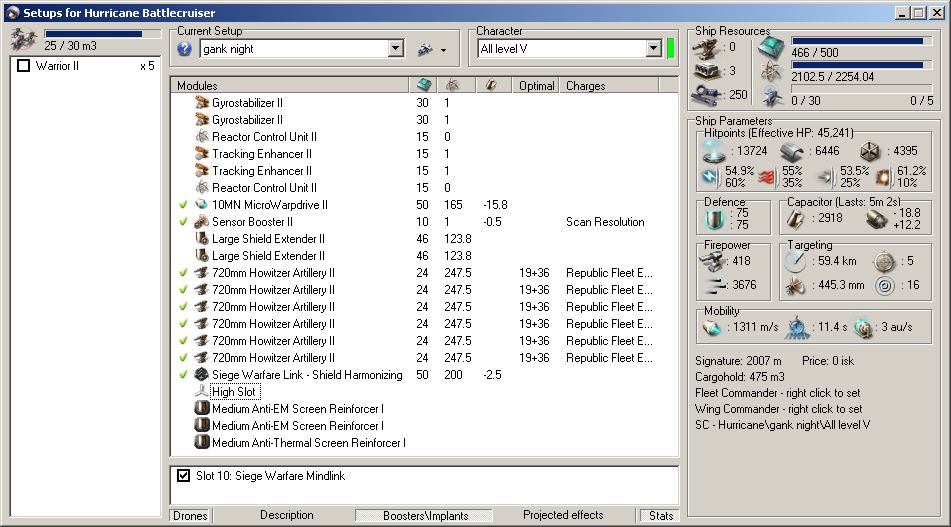Click the SC Hurricane gank night line
The width and height of the screenshot is (951, 527).
(782, 425)
